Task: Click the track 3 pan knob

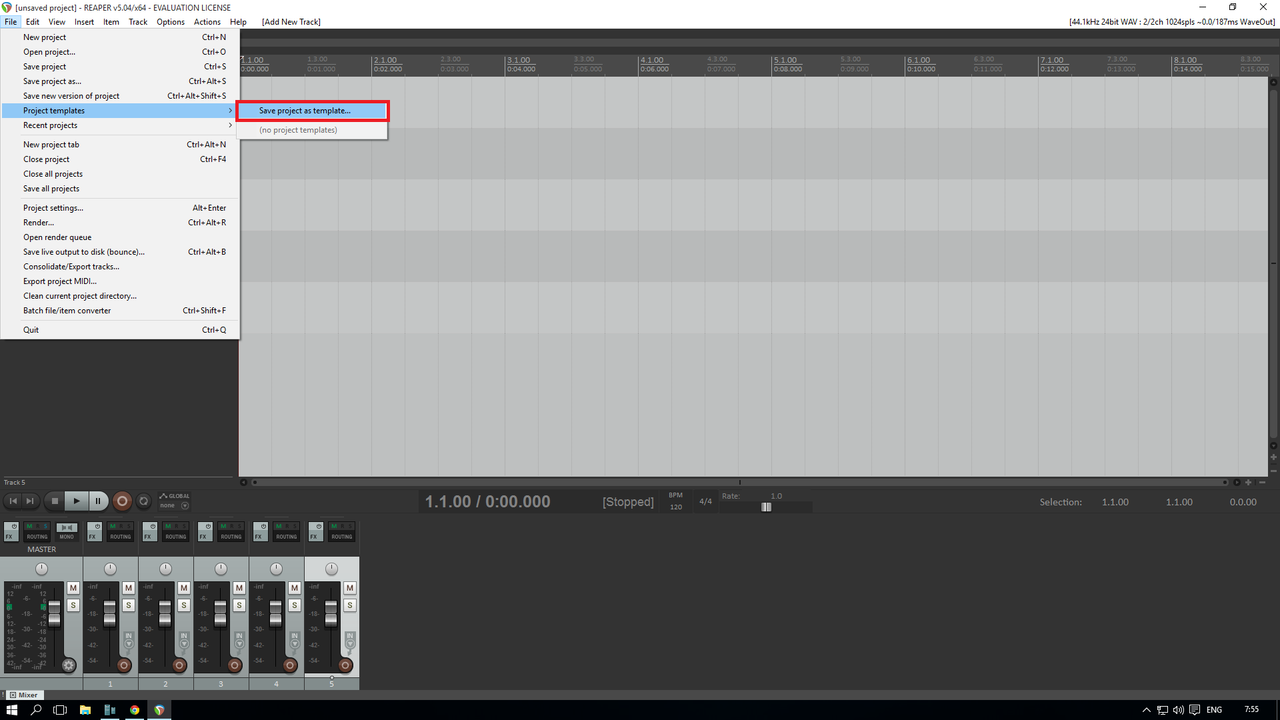Action: (x=221, y=568)
